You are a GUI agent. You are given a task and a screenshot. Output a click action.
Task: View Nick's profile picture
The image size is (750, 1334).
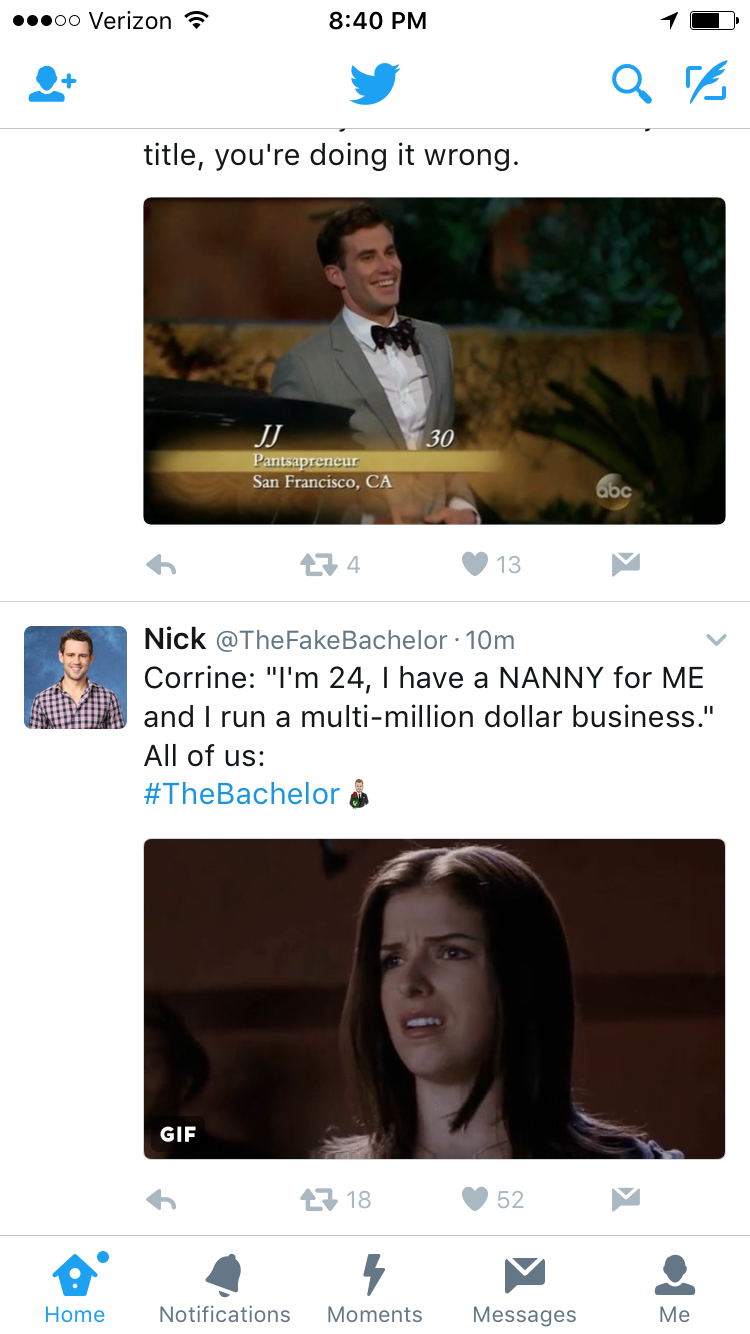click(75, 677)
